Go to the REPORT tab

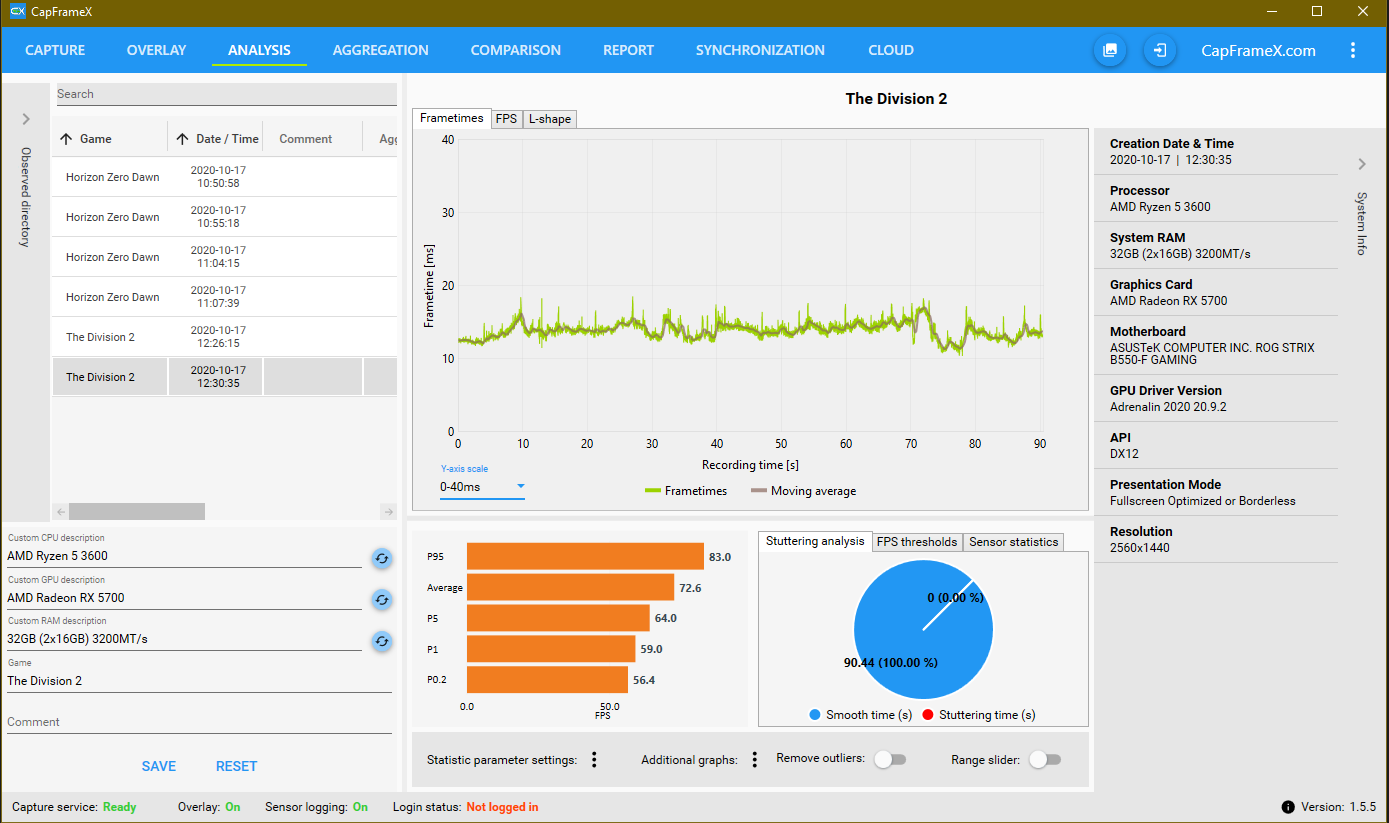[628, 50]
